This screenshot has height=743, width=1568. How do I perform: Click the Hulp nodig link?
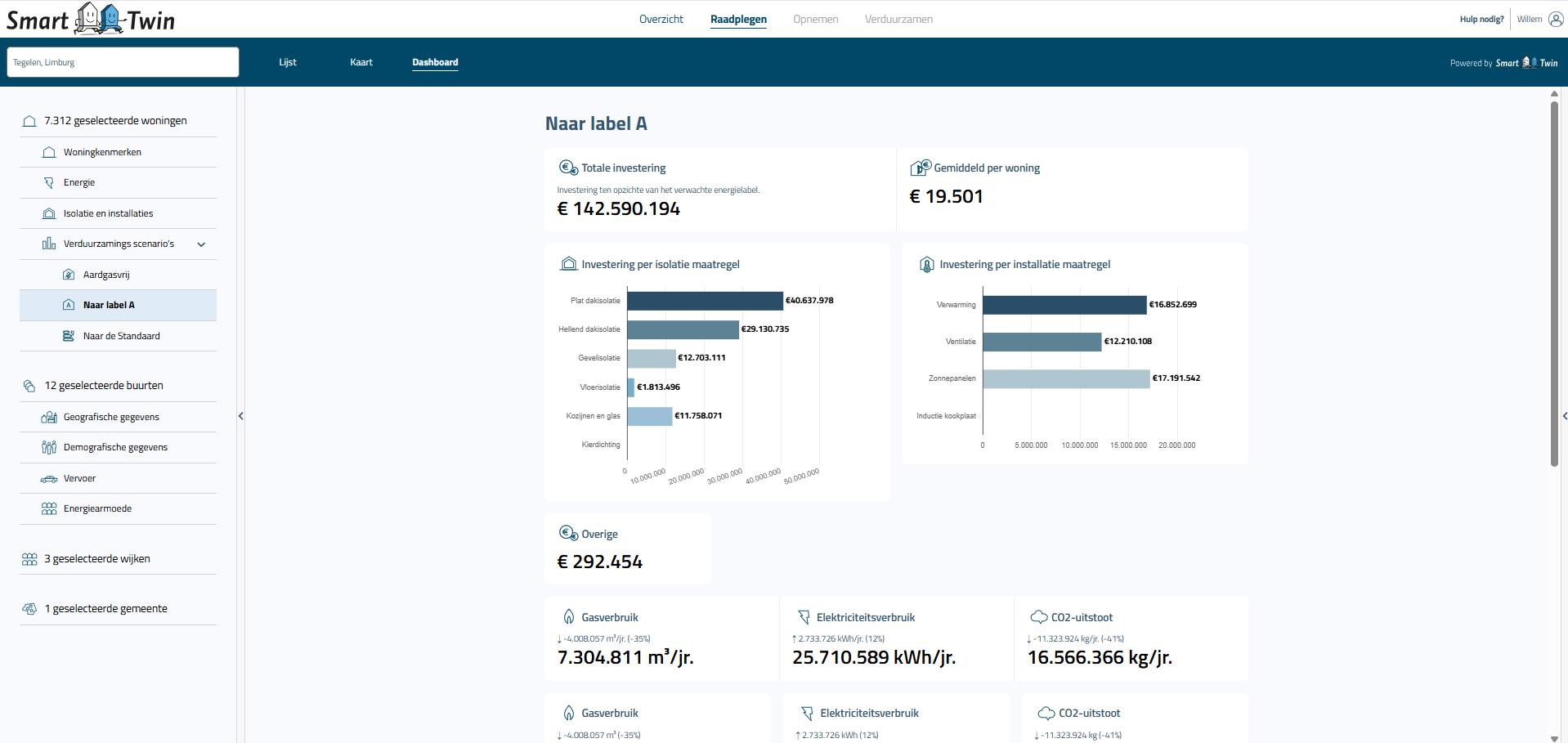(1481, 19)
